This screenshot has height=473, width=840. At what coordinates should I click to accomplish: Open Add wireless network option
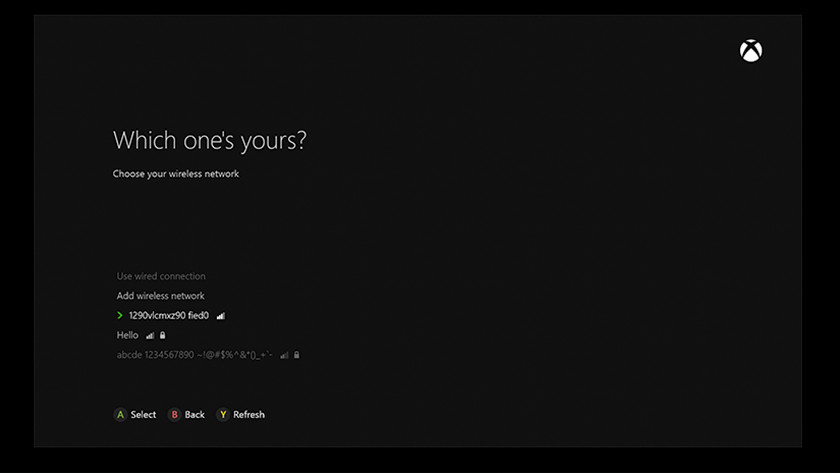tap(160, 296)
